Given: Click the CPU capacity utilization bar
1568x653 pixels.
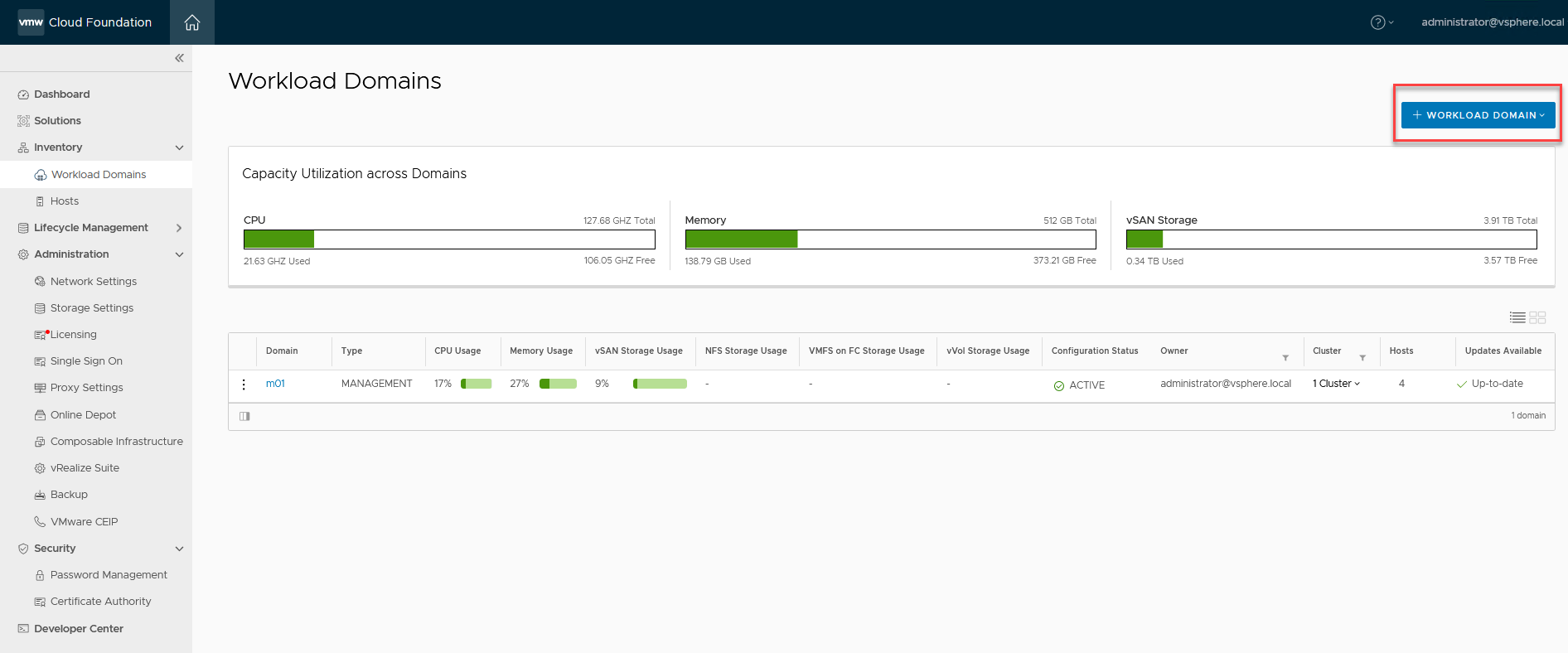Looking at the screenshot, I should 449,239.
